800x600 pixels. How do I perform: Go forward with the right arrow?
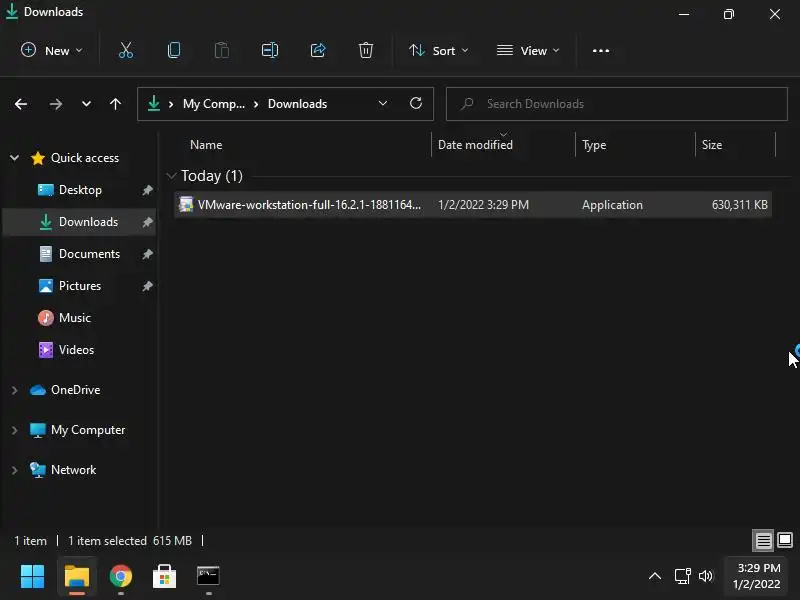[56, 104]
